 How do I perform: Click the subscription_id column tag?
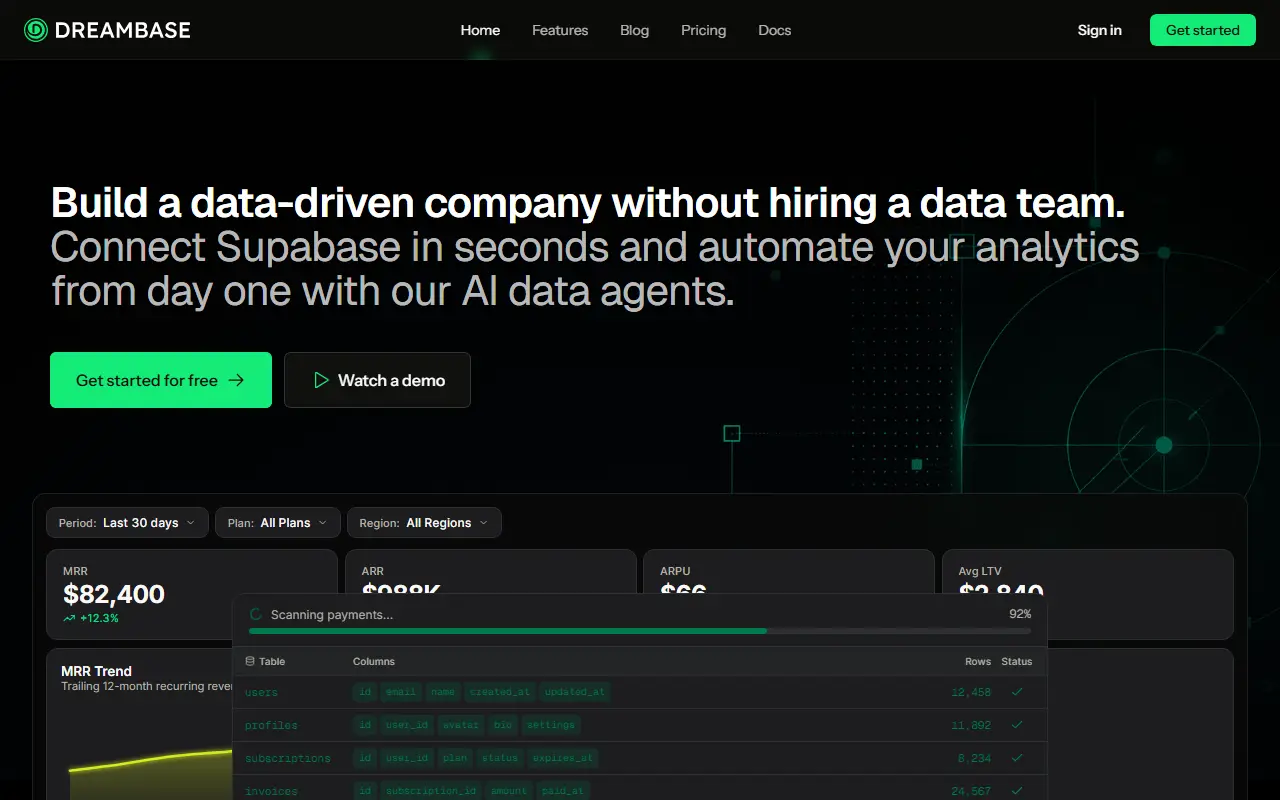[x=433, y=791]
